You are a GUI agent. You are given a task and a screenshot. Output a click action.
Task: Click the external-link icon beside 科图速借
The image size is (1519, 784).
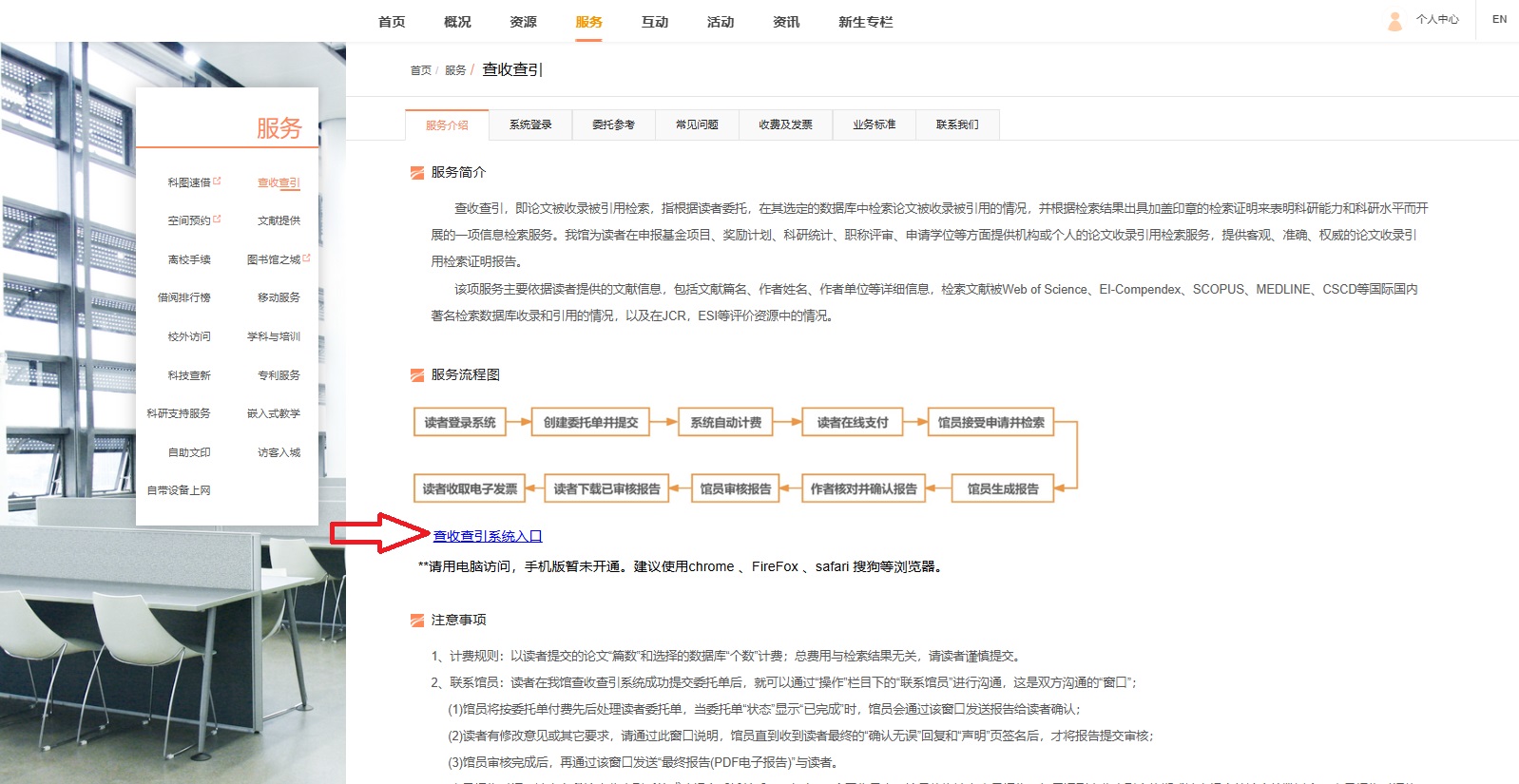(217, 180)
